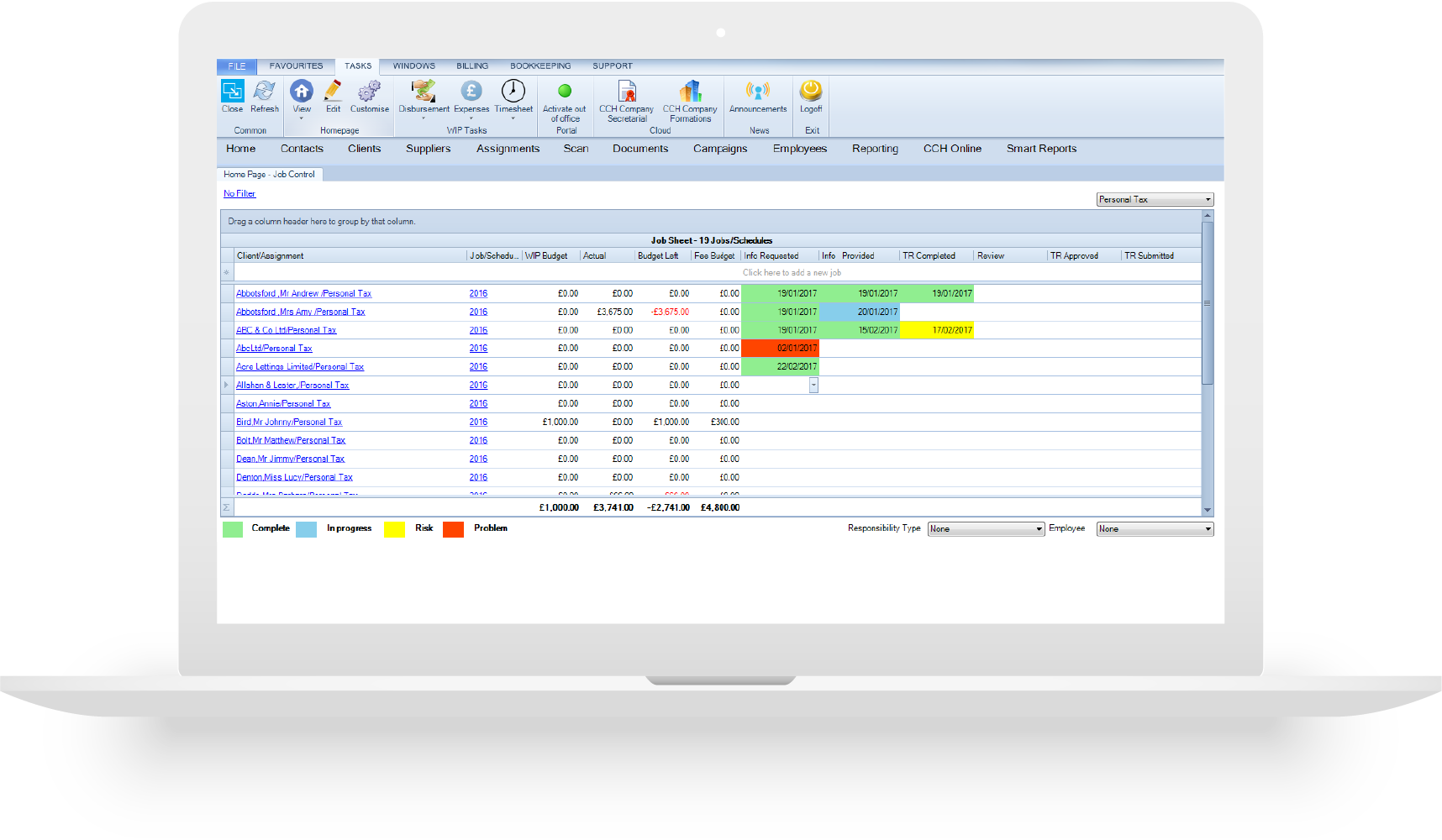
Task: Toggle Activate out of office
Action: pos(565,92)
